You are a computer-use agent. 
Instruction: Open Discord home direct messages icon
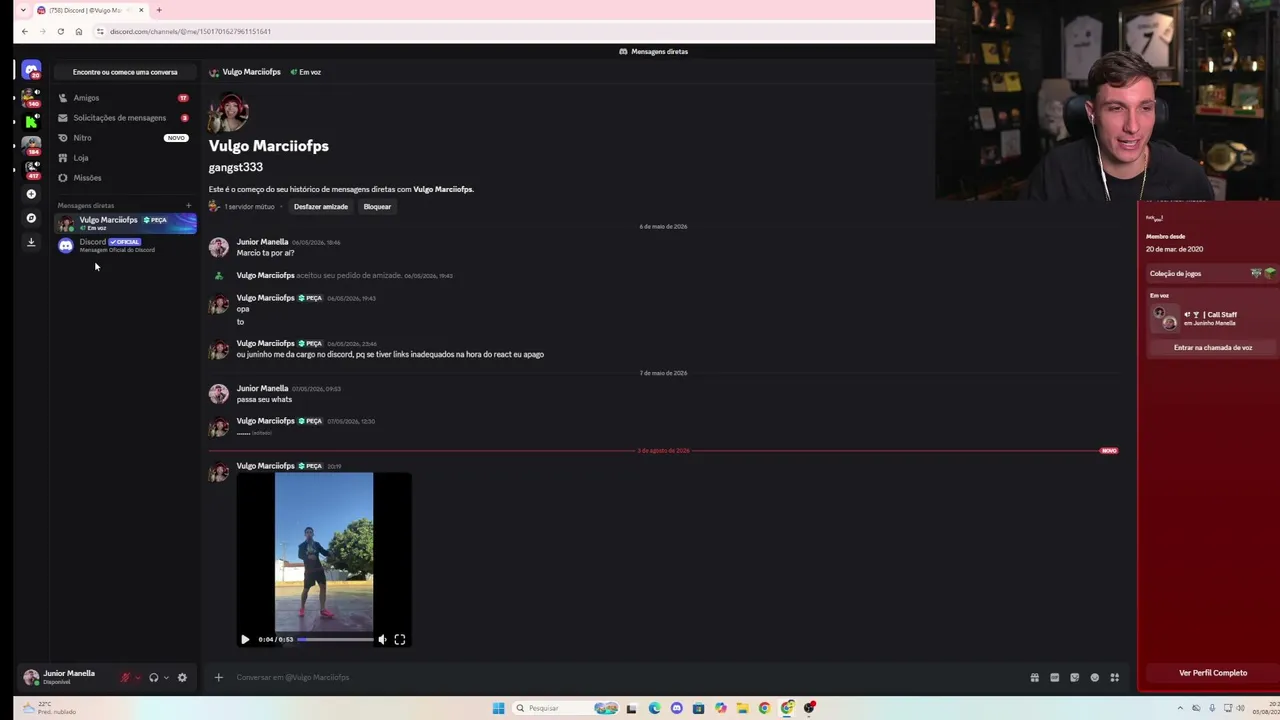31,71
